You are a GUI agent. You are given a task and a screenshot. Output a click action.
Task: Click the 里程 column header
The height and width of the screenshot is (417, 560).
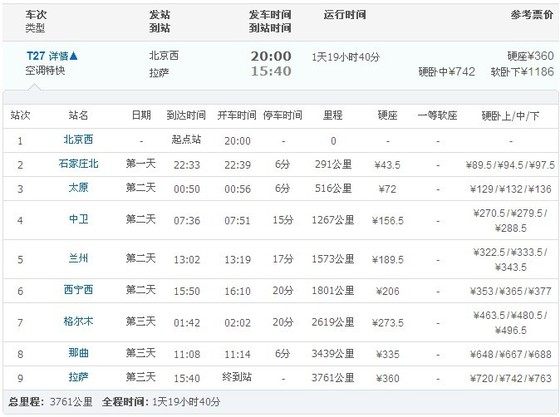tap(333, 115)
